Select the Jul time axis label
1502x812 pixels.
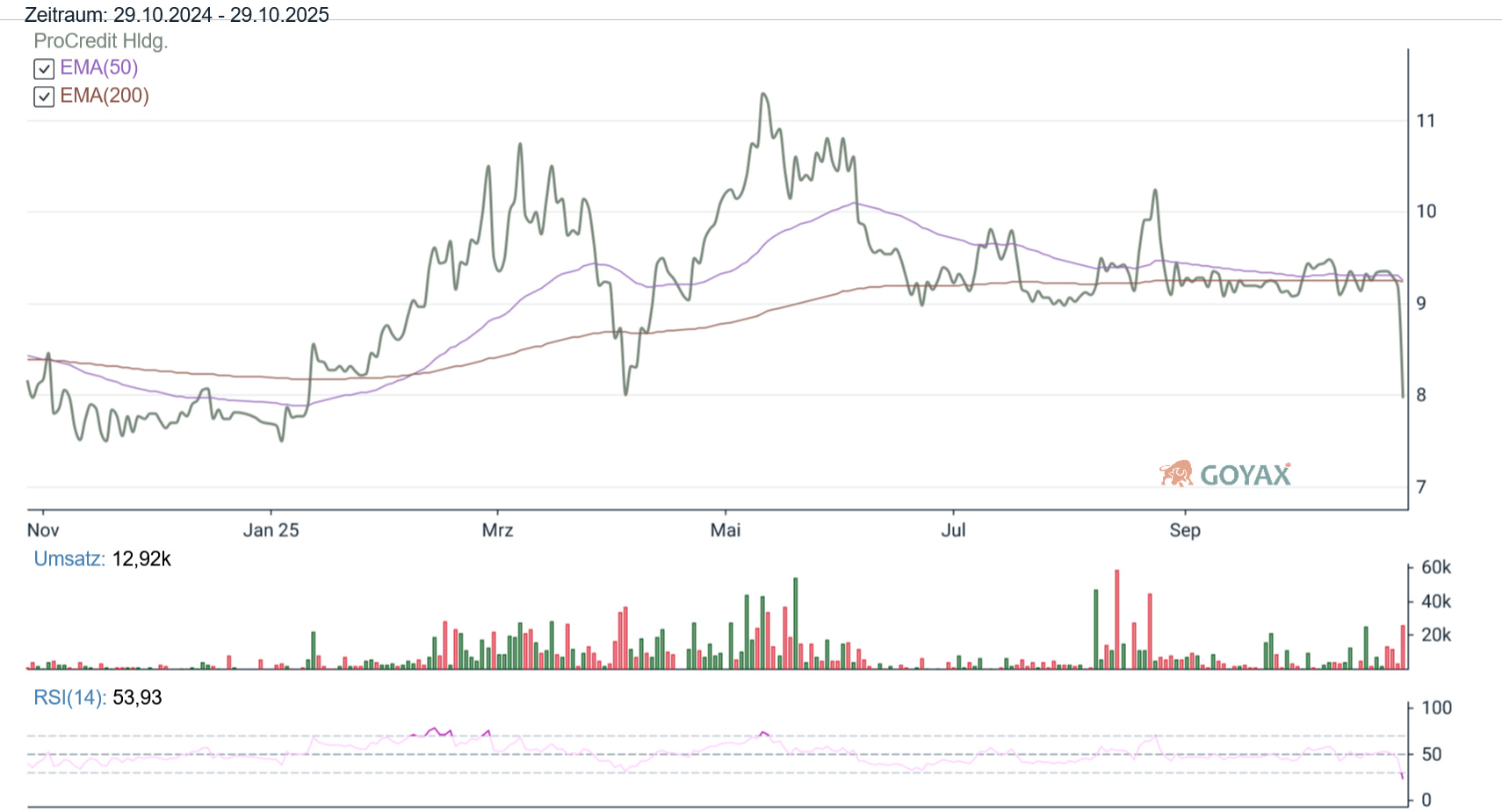953,530
